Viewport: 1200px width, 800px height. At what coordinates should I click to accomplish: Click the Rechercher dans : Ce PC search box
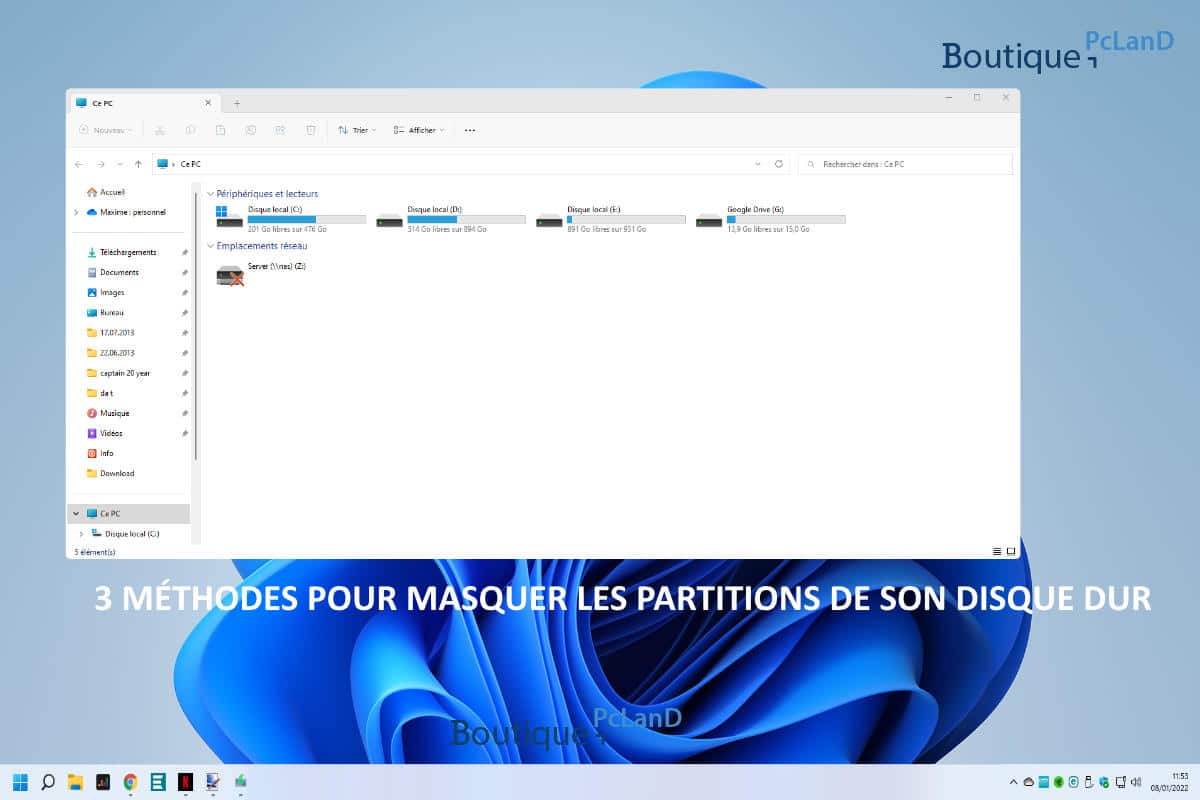click(905, 164)
